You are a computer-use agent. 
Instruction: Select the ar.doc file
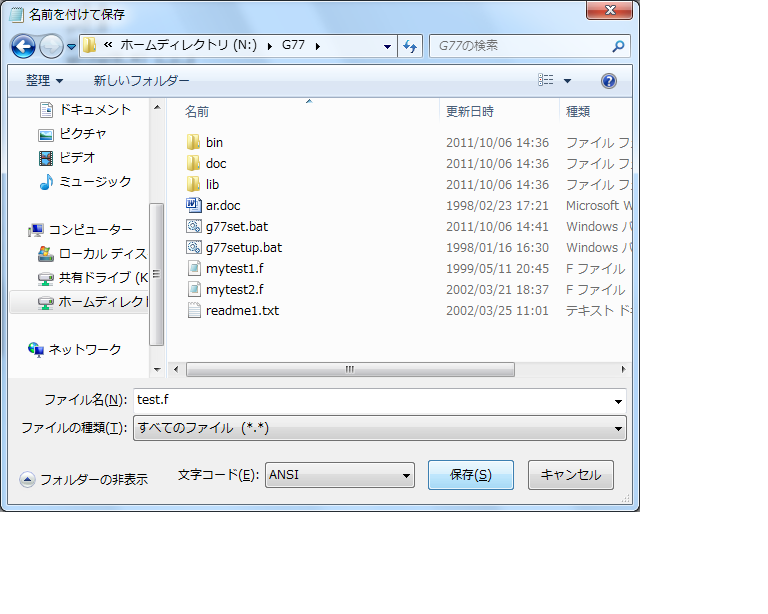point(222,205)
